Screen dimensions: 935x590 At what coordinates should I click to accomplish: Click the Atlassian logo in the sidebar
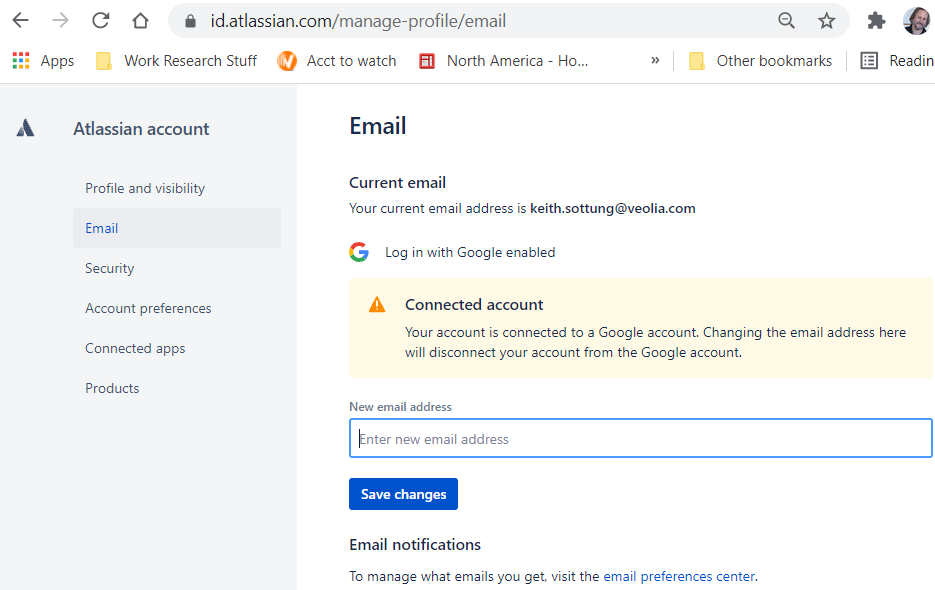[25, 128]
